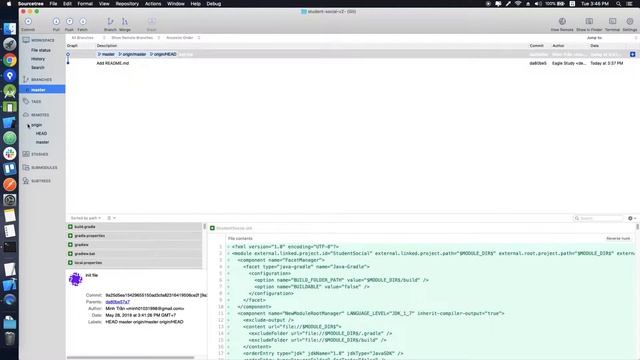Open the Edit menu
Image resolution: width=640 pixels, height=360 pixels.
click(67, 4)
